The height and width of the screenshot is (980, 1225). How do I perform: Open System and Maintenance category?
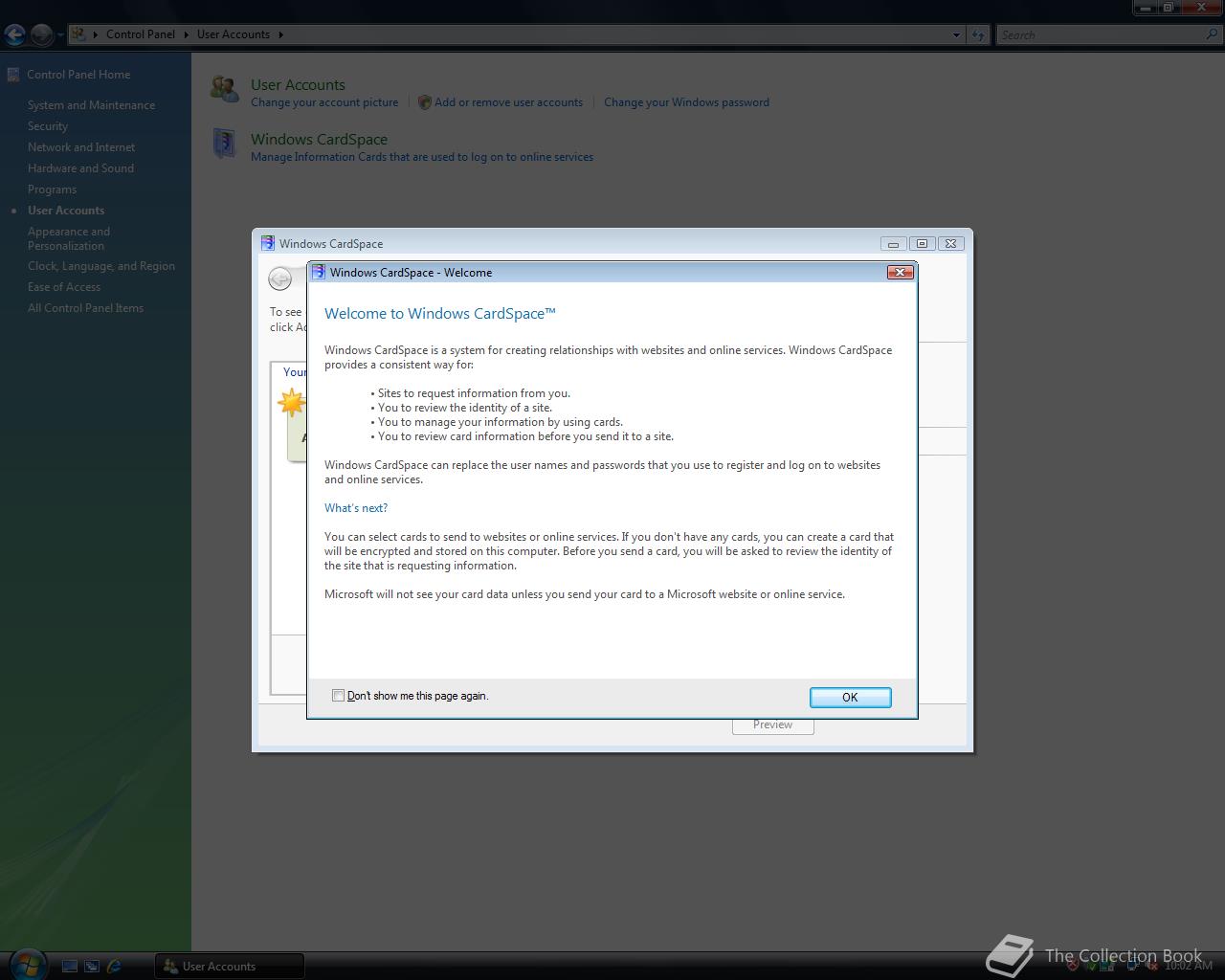click(x=91, y=105)
